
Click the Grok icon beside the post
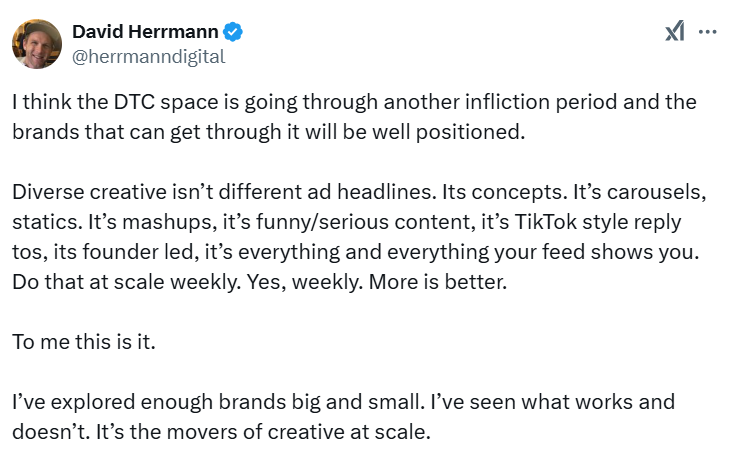click(x=675, y=31)
